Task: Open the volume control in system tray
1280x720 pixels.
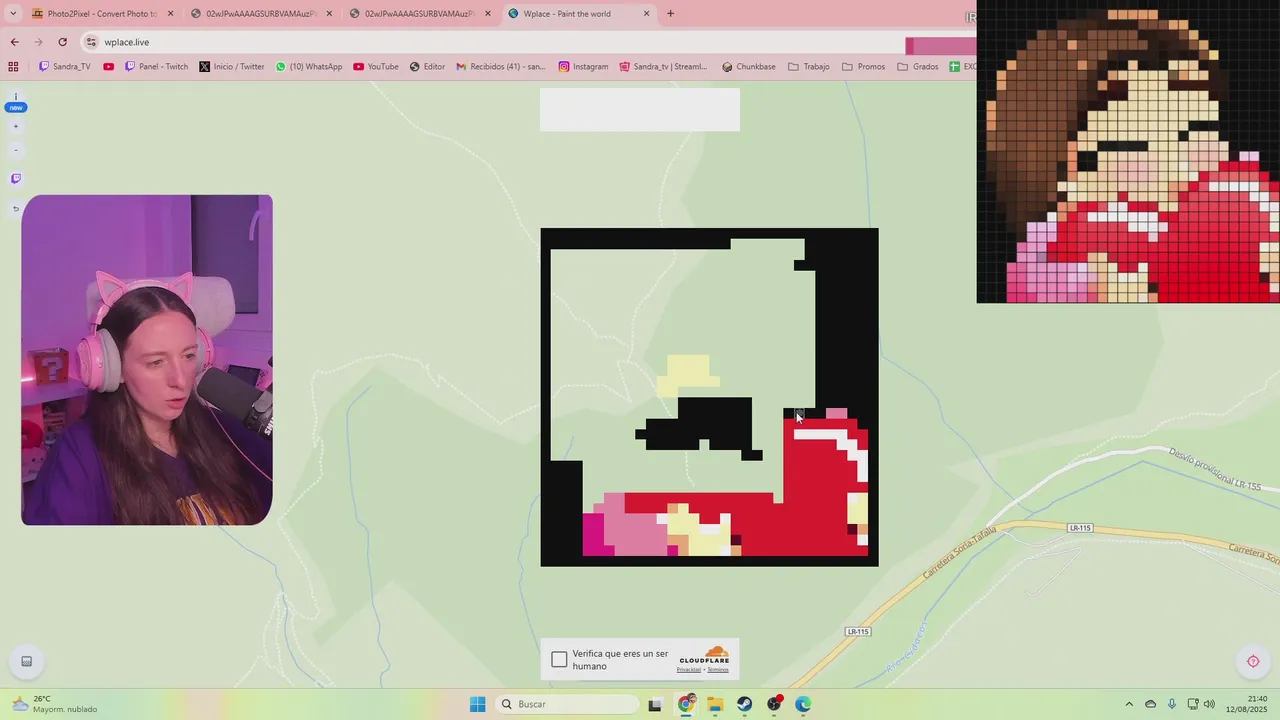Action: 1209,704
